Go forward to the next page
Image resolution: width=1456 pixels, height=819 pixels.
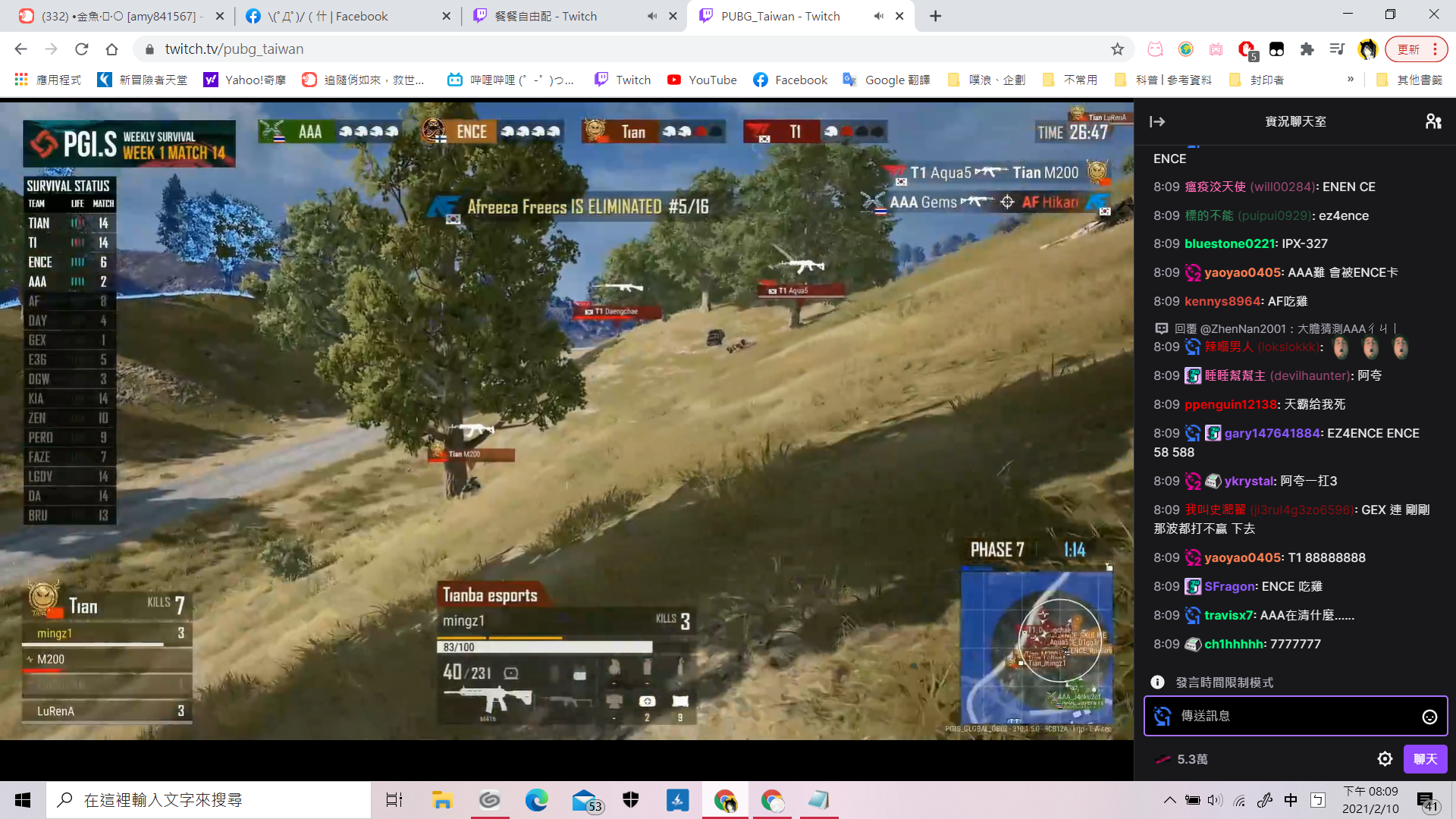pos(51,49)
